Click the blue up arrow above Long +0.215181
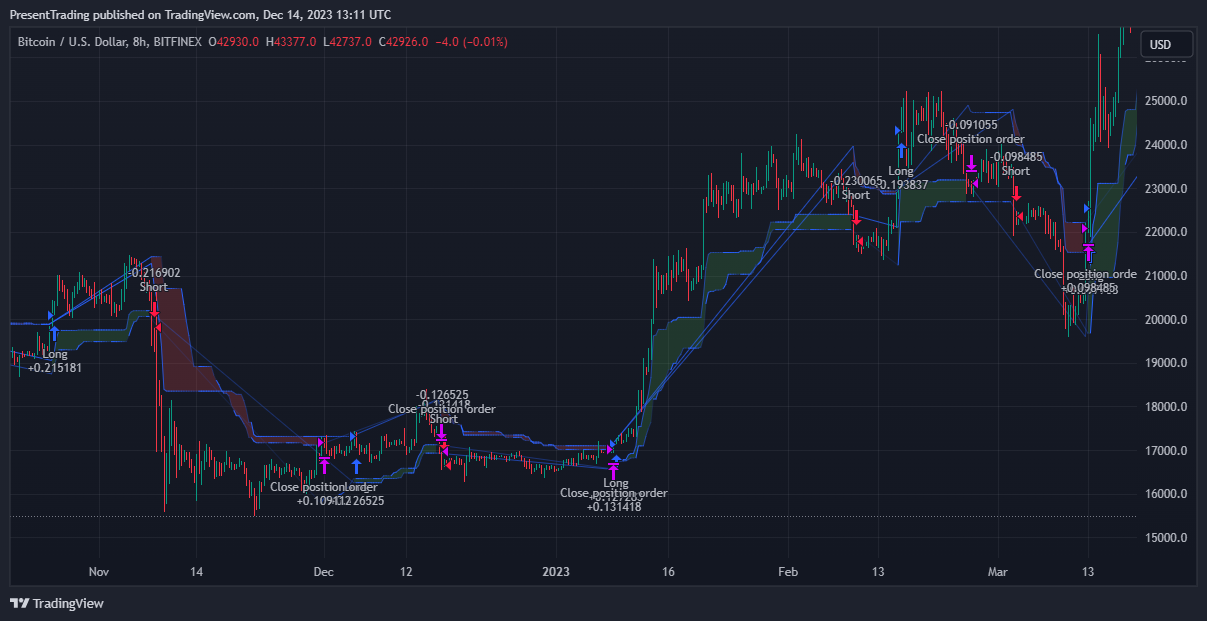 tap(54, 334)
